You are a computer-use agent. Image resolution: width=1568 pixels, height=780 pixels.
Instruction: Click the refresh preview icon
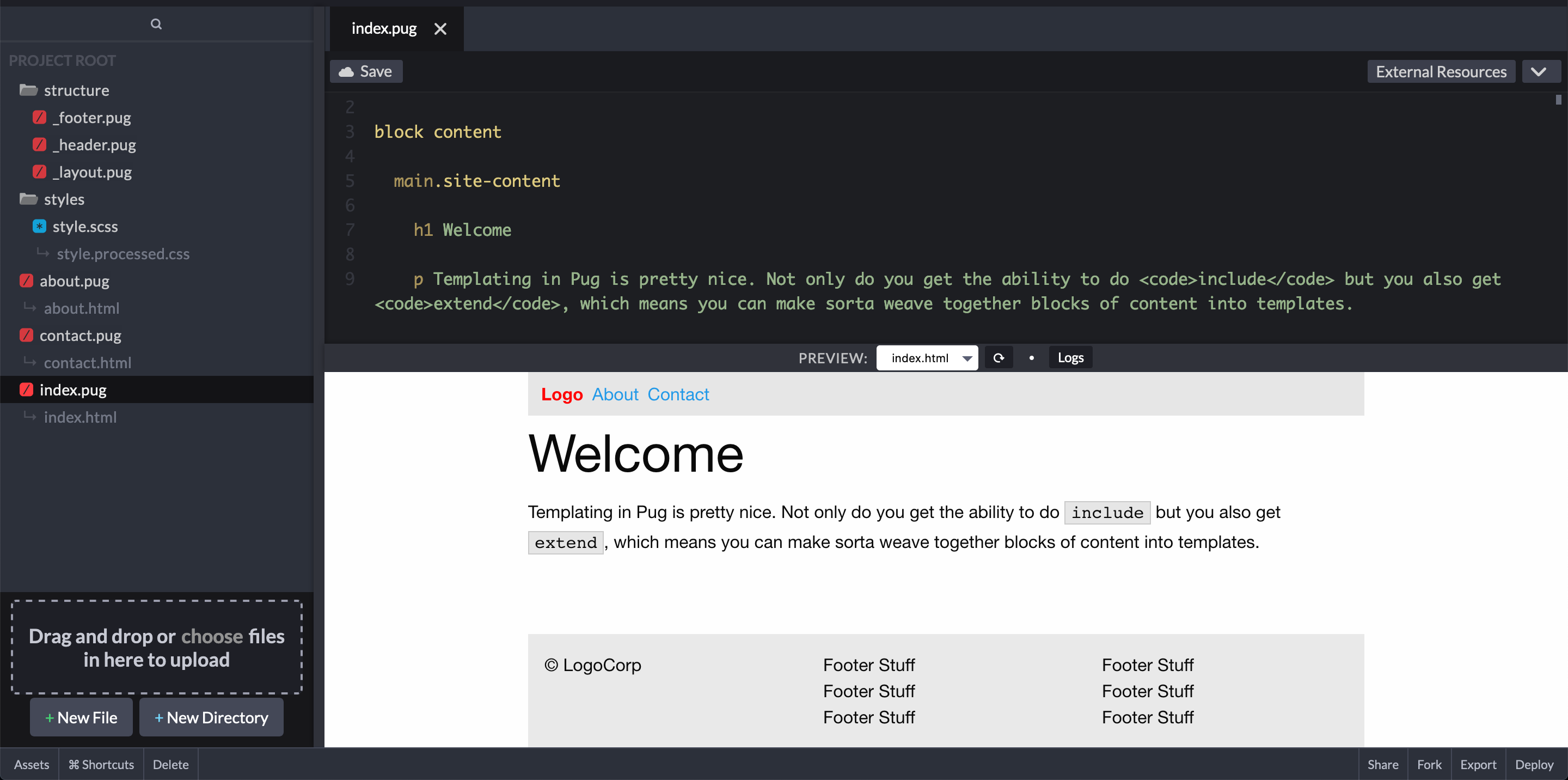[999, 358]
